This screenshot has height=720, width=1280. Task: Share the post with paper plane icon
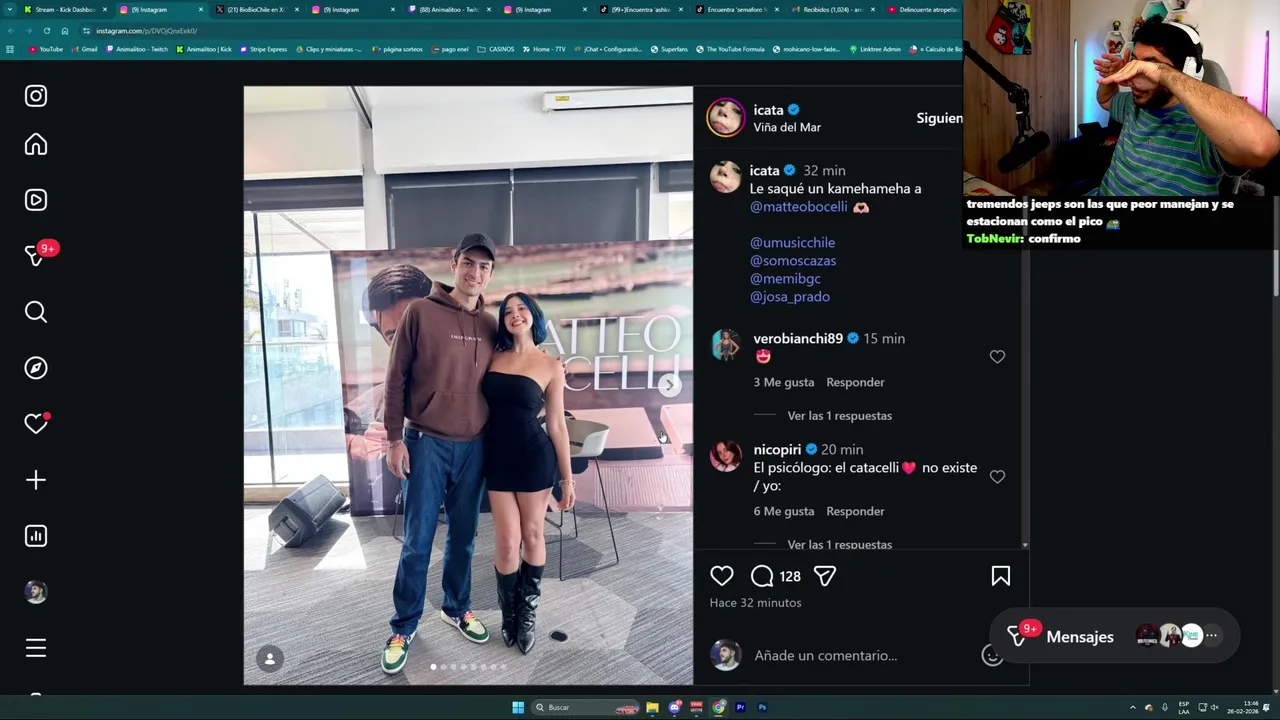coord(825,576)
